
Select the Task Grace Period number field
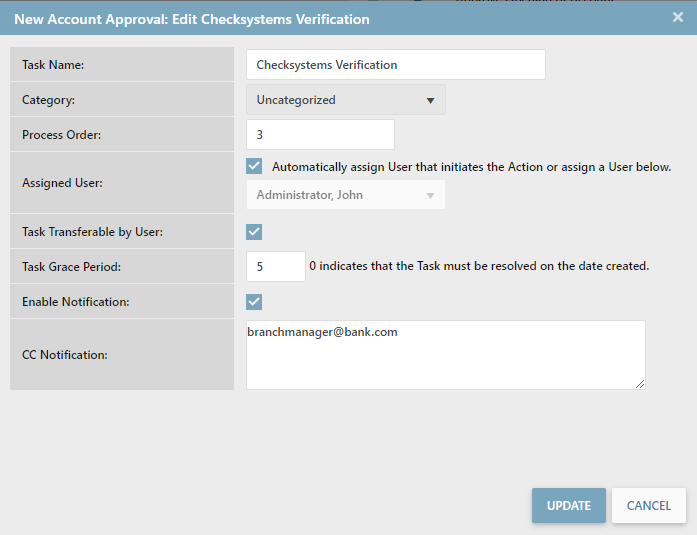coord(275,267)
